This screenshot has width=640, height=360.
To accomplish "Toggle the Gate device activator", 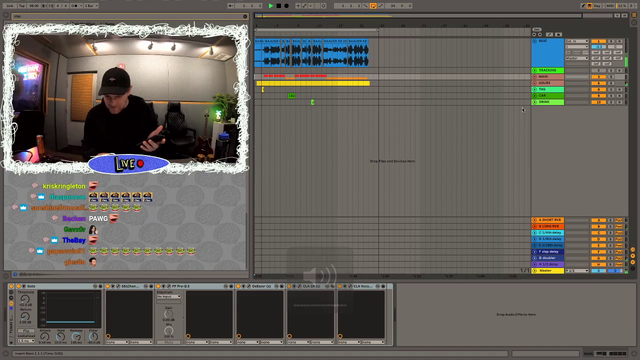I will click(18, 287).
